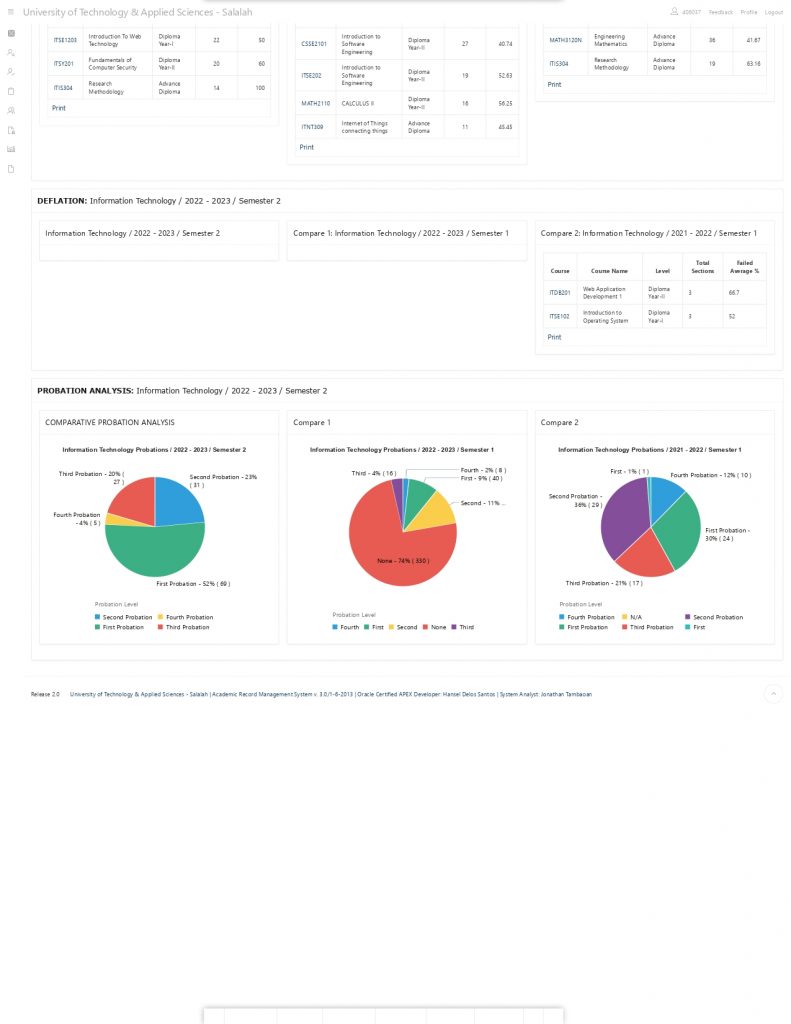
Task: Click the 406037 username text
Action: [x=691, y=12]
